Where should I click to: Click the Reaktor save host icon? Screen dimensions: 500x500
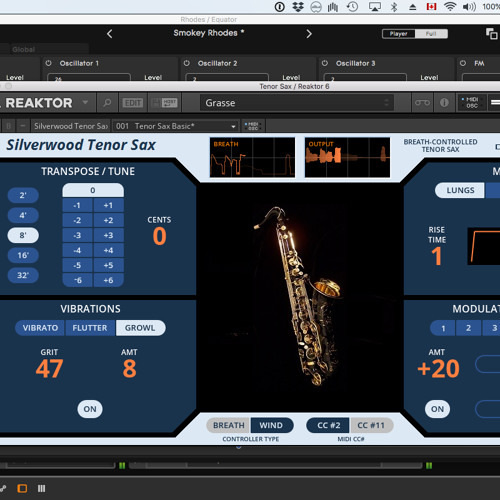point(165,103)
